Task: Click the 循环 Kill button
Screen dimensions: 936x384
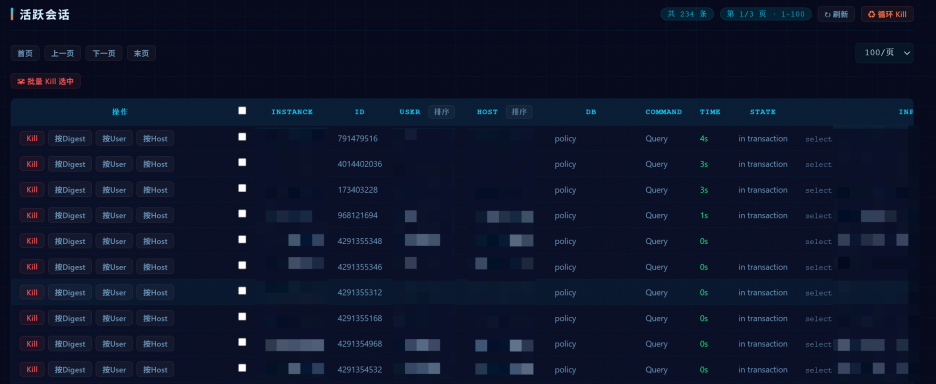Action: coord(887,14)
